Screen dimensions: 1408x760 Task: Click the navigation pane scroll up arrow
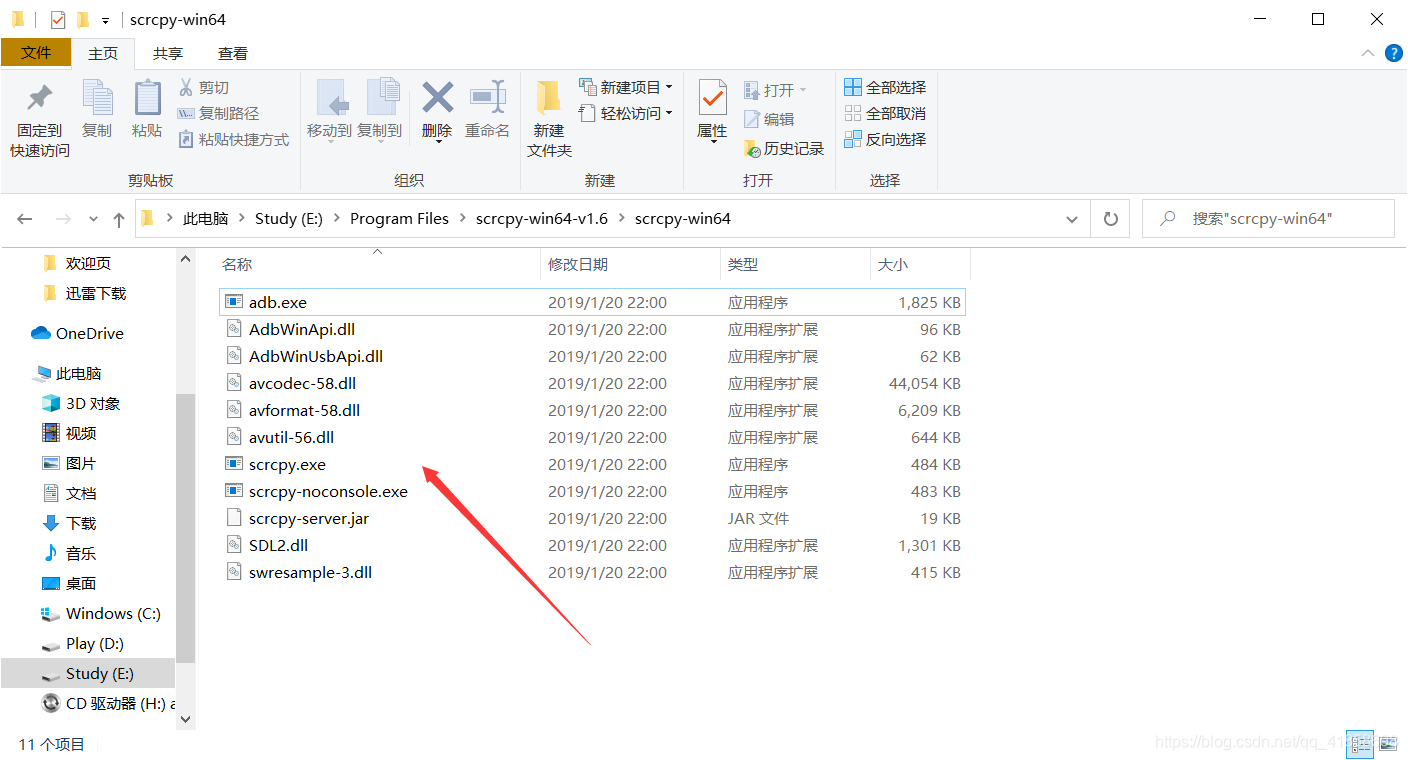point(186,259)
